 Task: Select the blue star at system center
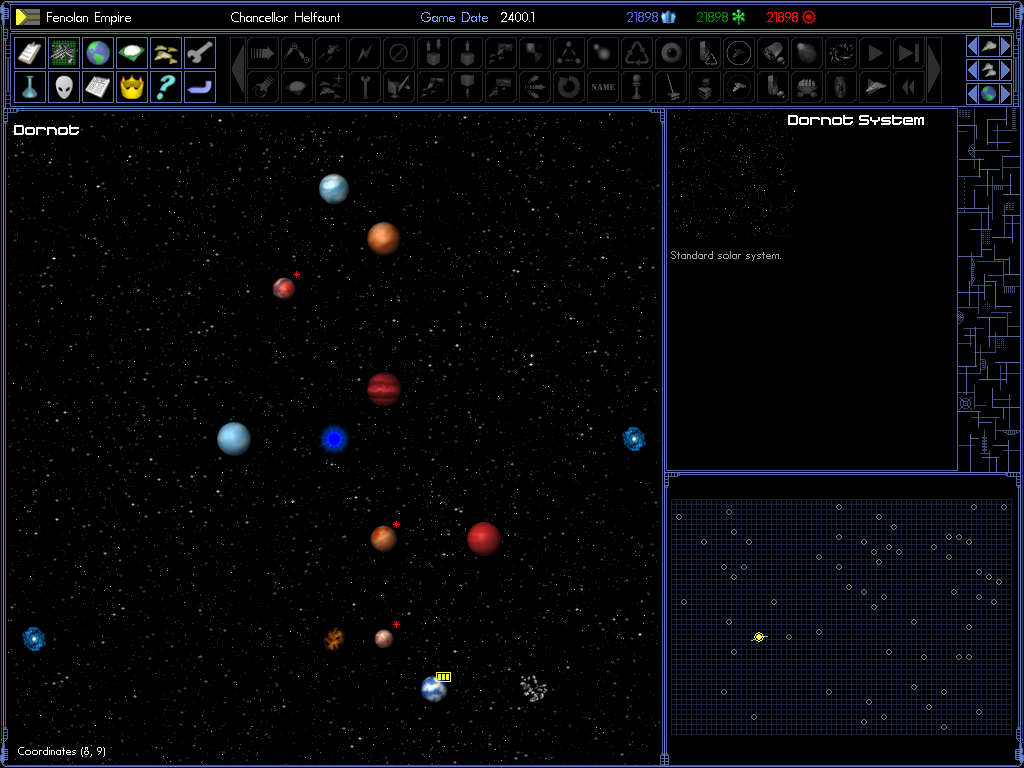coord(334,440)
